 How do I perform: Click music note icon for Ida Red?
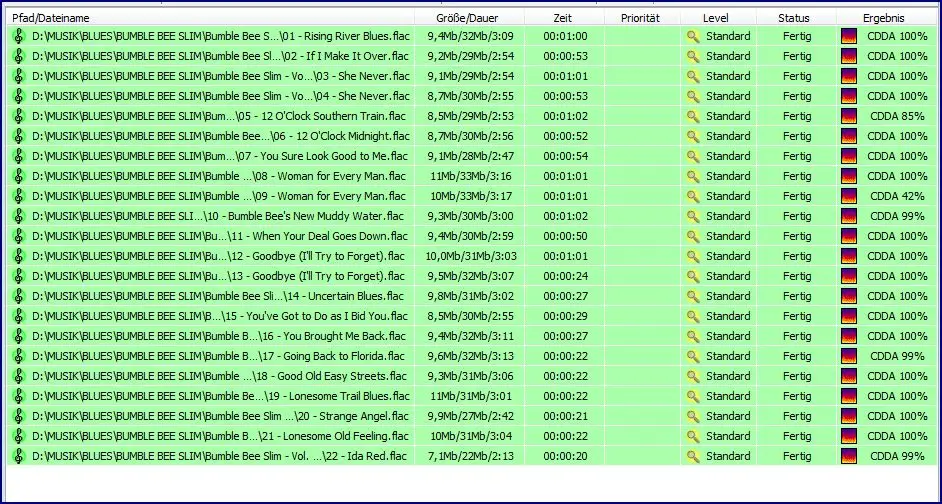tap(19, 456)
